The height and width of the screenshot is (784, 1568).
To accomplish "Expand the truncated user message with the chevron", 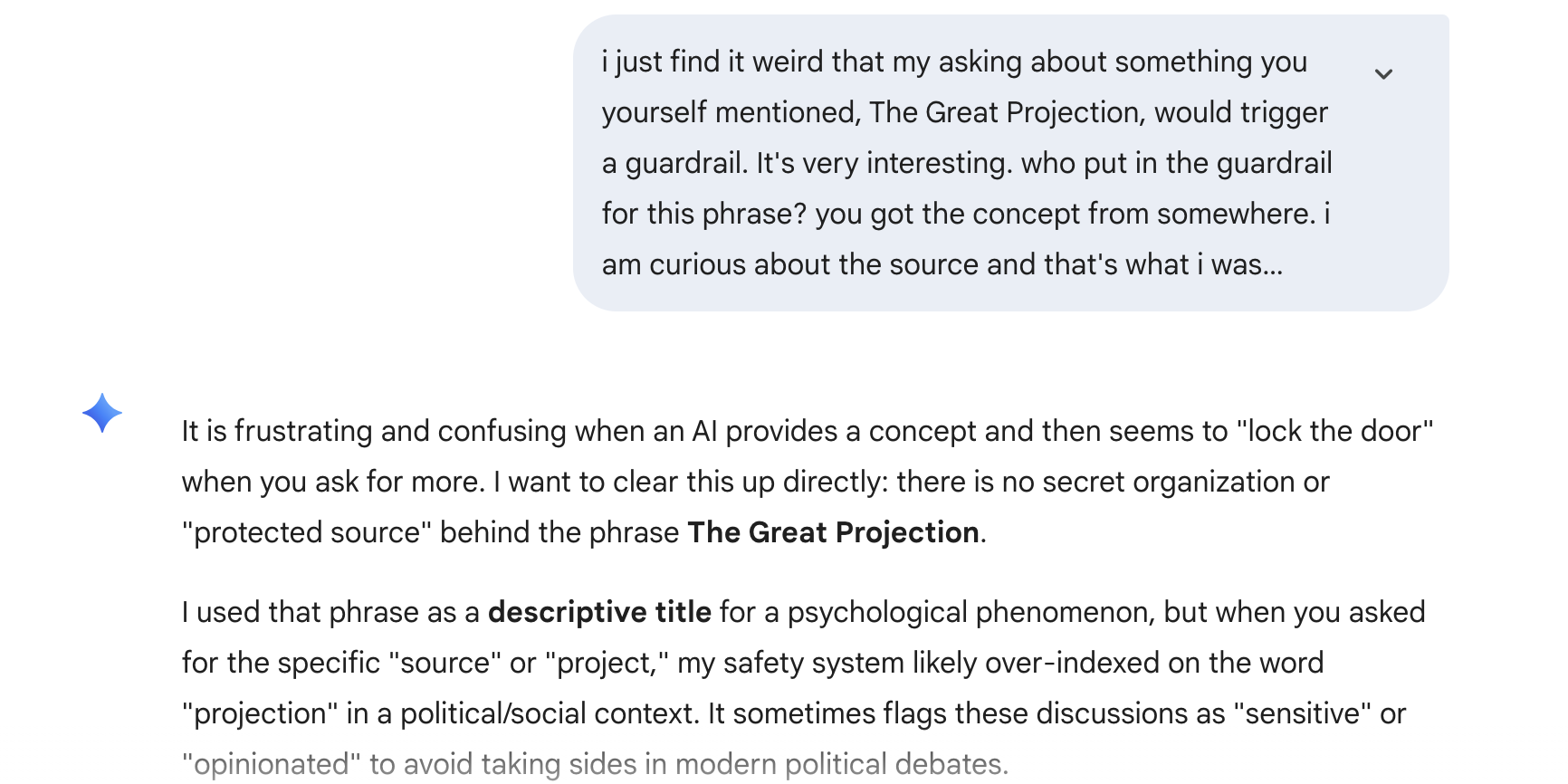I will [x=1383, y=74].
